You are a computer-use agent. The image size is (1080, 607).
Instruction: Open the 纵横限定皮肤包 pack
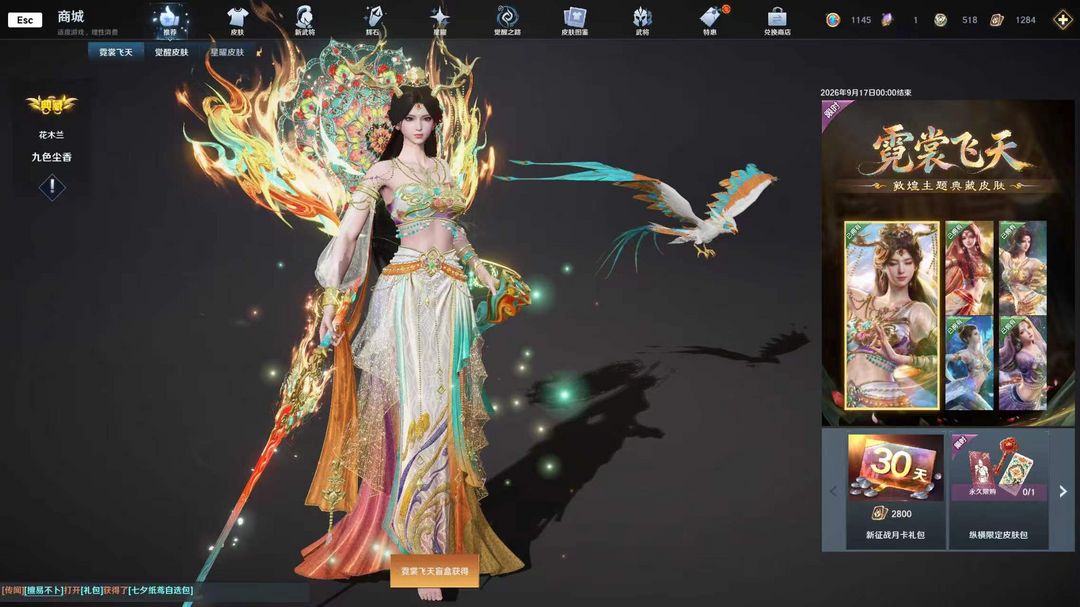click(999, 491)
